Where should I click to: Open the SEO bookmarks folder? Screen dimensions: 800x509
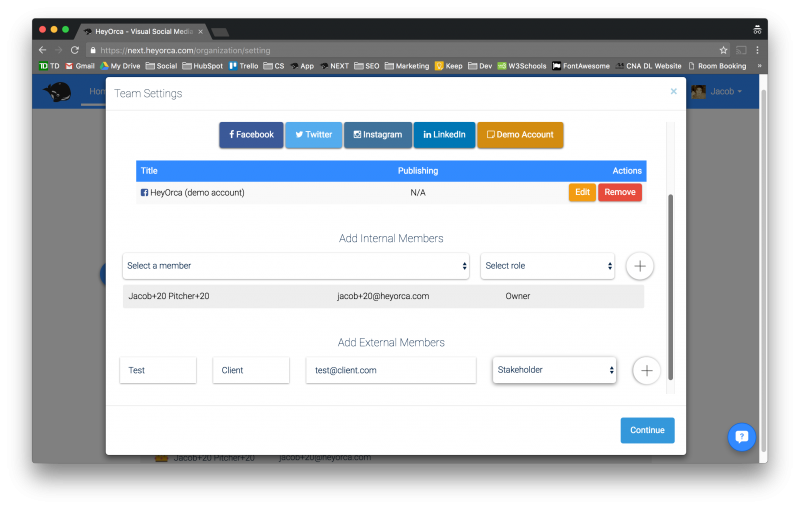[x=367, y=66]
